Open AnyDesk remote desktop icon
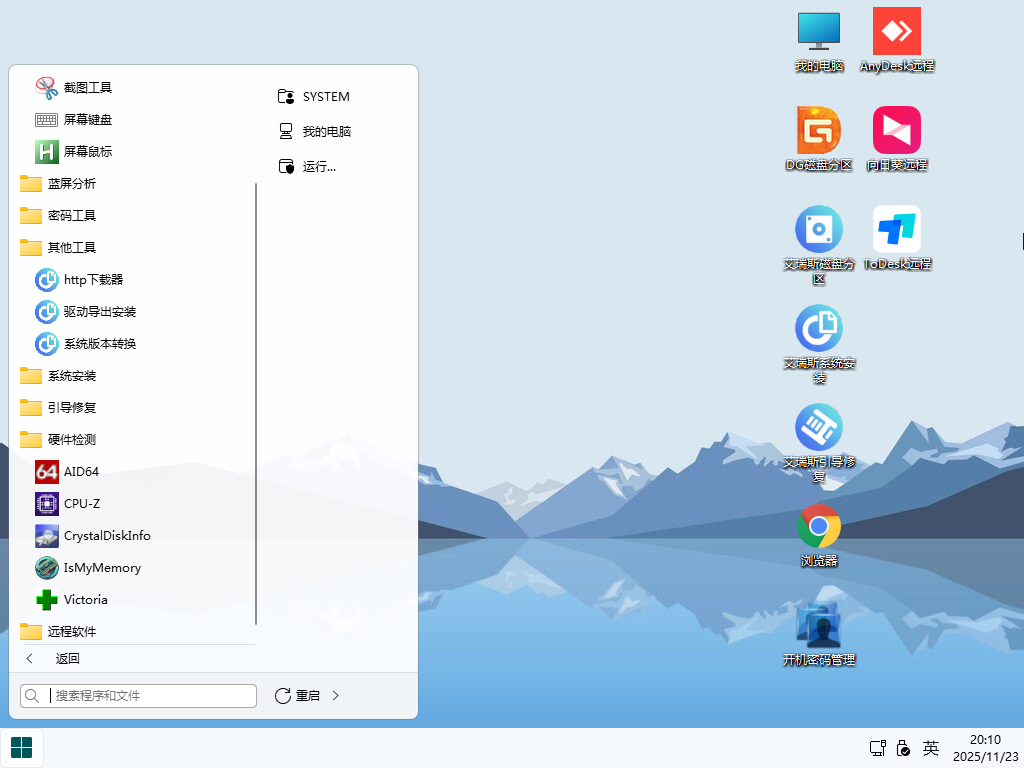 click(896, 32)
